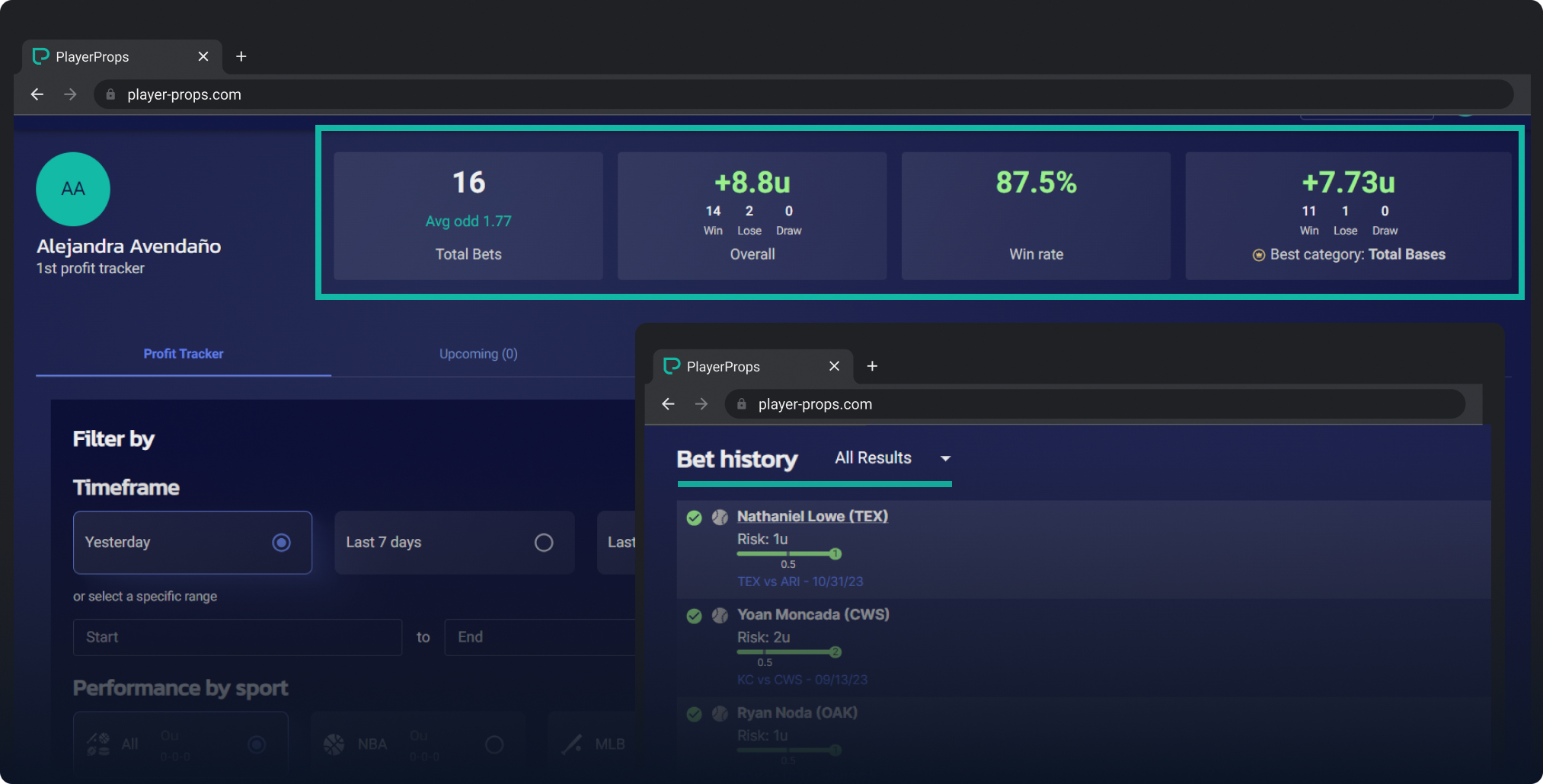Expand the All Results dropdown arrow
Image resolution: width=1543 pixels, height=784 pixels.
(x=945, y=458)
